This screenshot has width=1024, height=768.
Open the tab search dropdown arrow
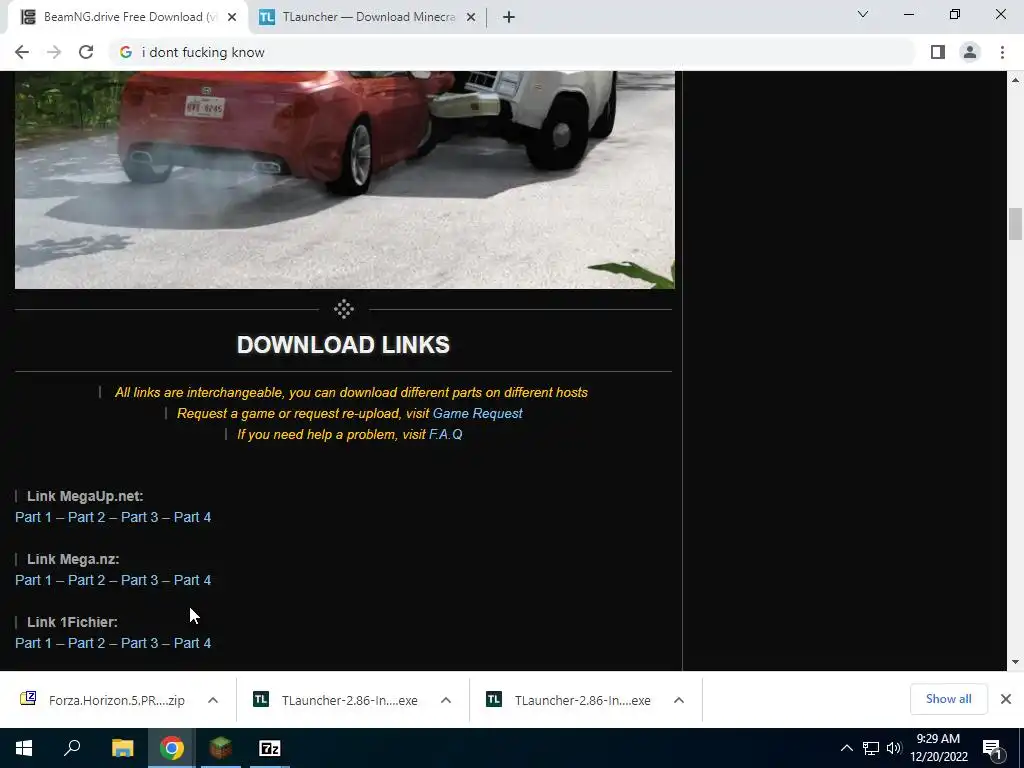[x=863, y=14]
